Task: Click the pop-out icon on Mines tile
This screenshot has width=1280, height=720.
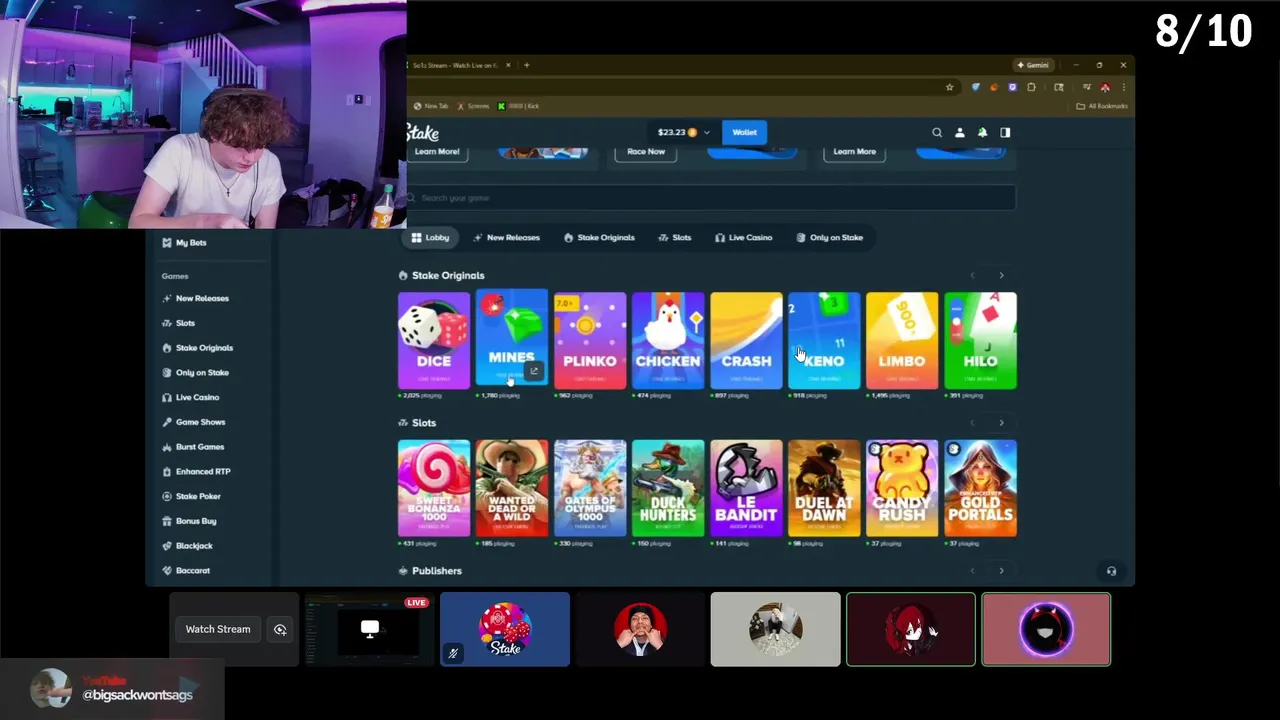Action: point(534,372)
